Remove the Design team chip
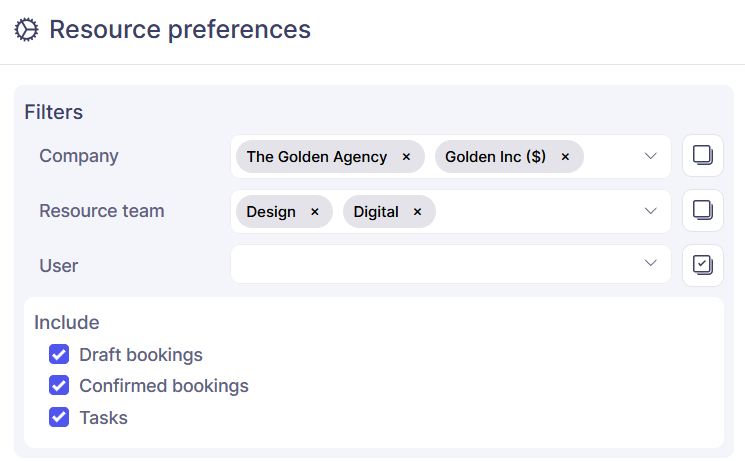This screenshot has height=461, width=745. tap(314, 212)
